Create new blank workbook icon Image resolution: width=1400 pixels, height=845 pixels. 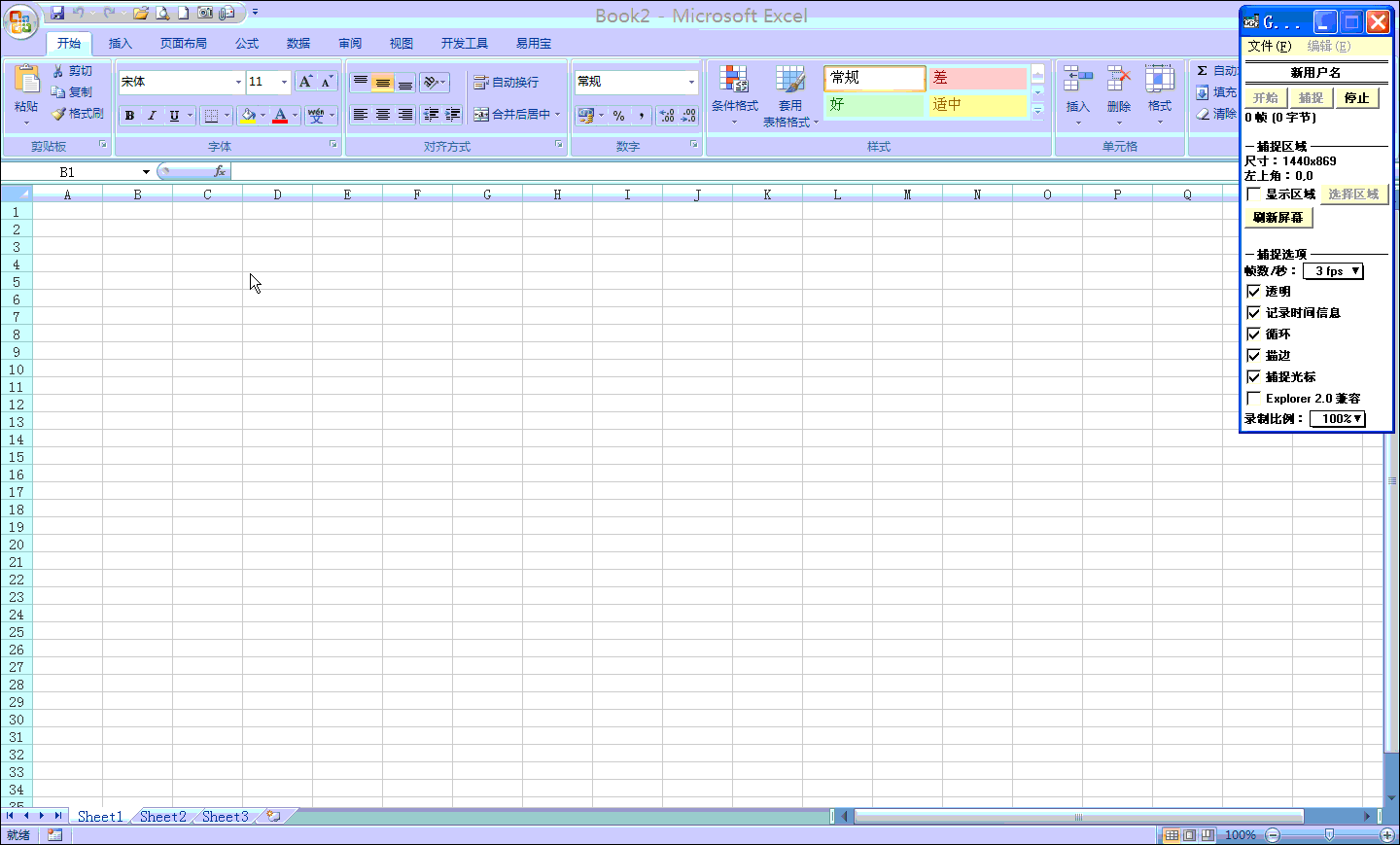(183, 13)
